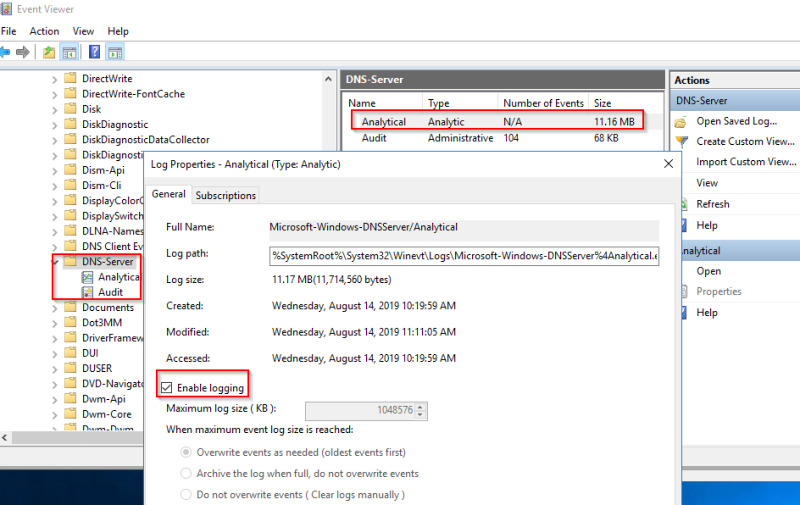Click the Event Viewer title bar icon
The height and width of the screenshot is (505, 800).
(6, 9)
